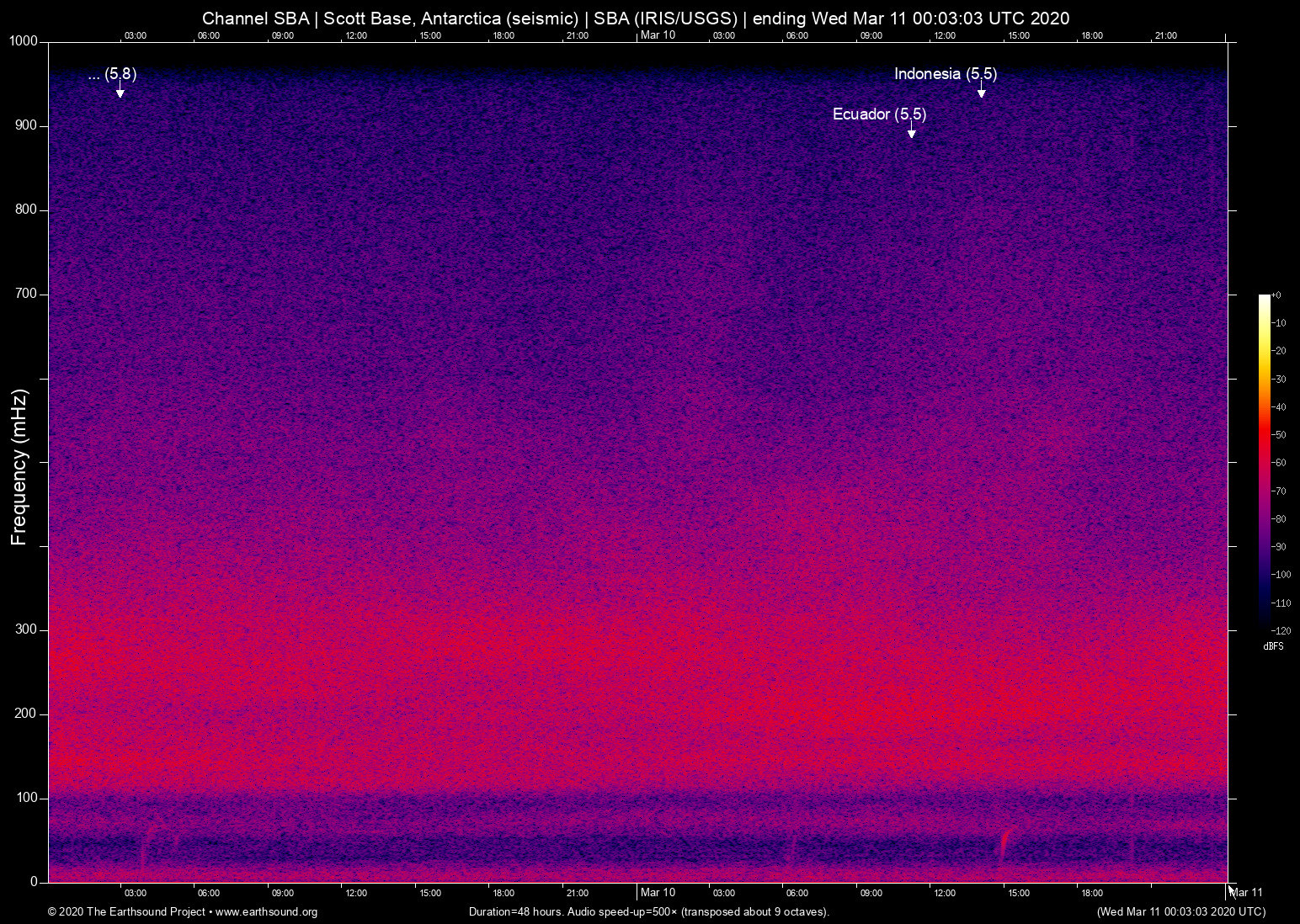Click the 12:00 label on the bottom timeline
1300x924 pixels.
point(356,893)
